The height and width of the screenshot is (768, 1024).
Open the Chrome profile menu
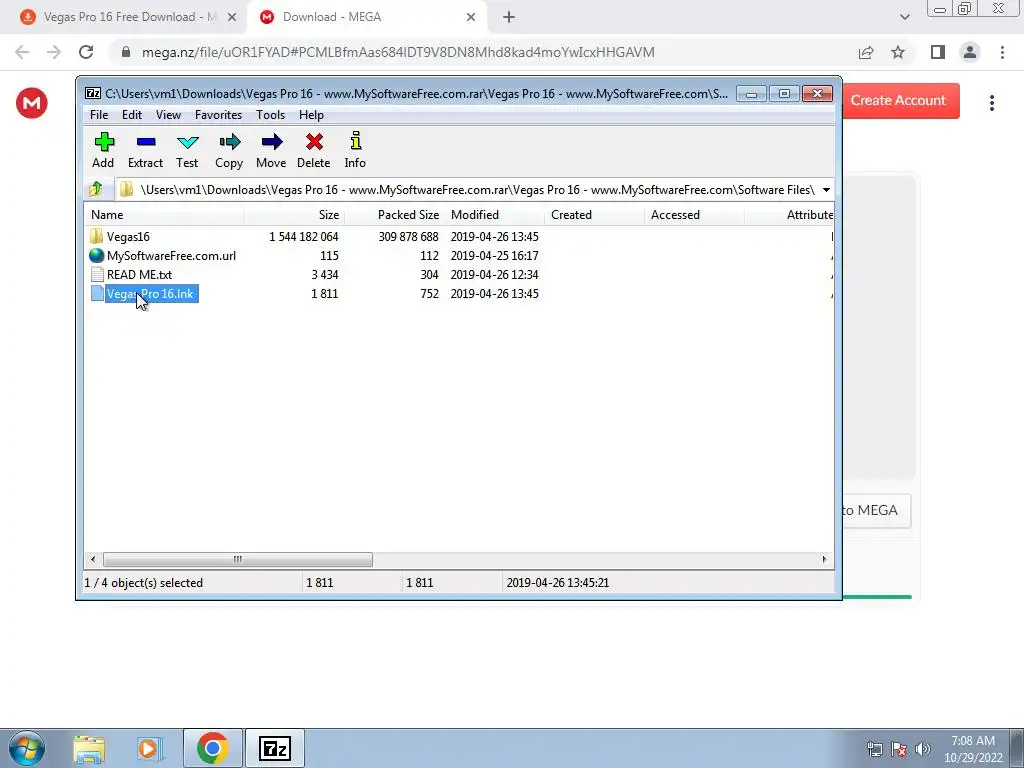tap(970, 52)
